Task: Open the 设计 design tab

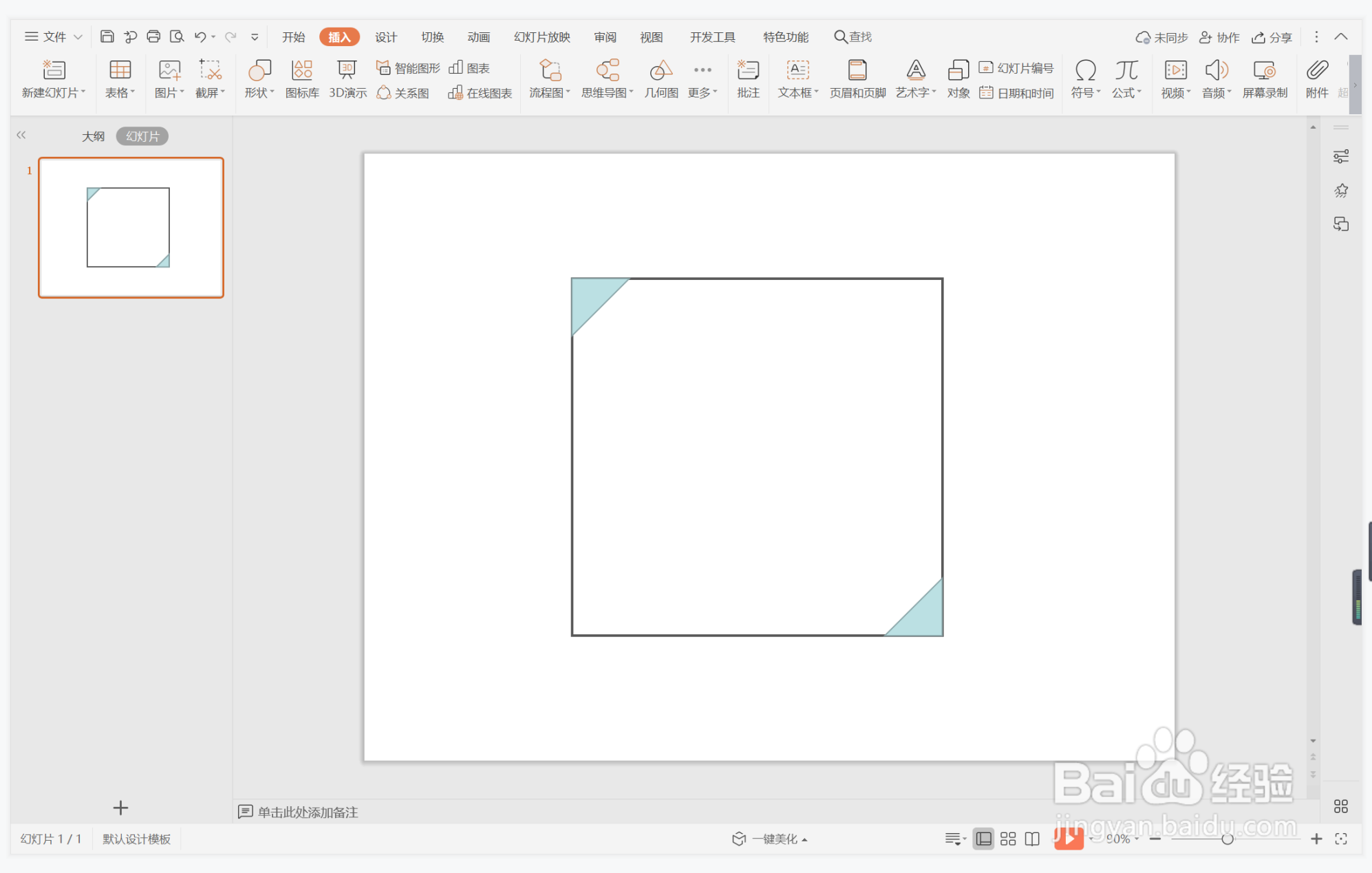Action: [x=385, y=37]
